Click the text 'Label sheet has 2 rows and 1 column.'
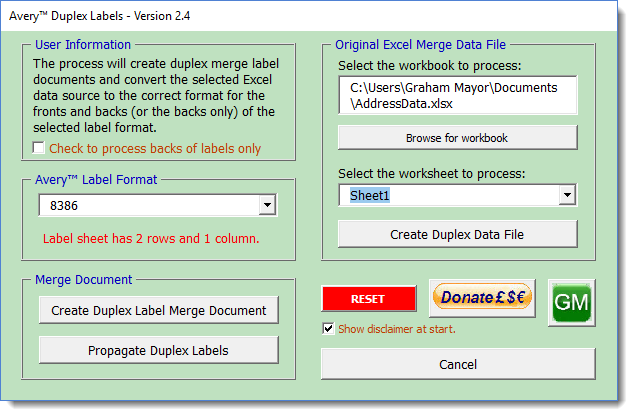633x416 pixels. point(151,239)
